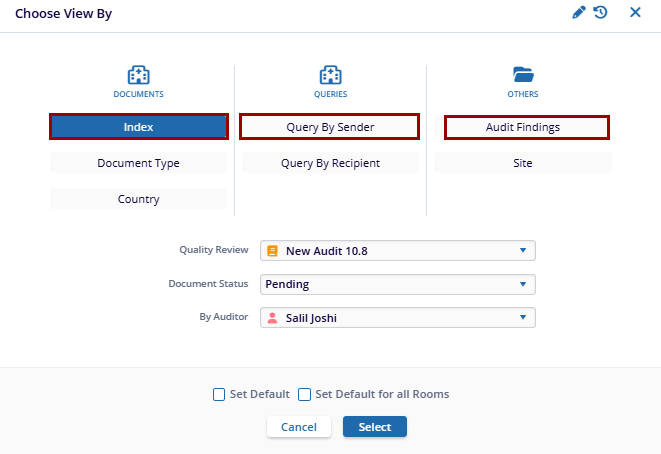Screen dimensions: 661x454
Task: Click the orange audit icon in Quality Review
Action: click(272, 251)
